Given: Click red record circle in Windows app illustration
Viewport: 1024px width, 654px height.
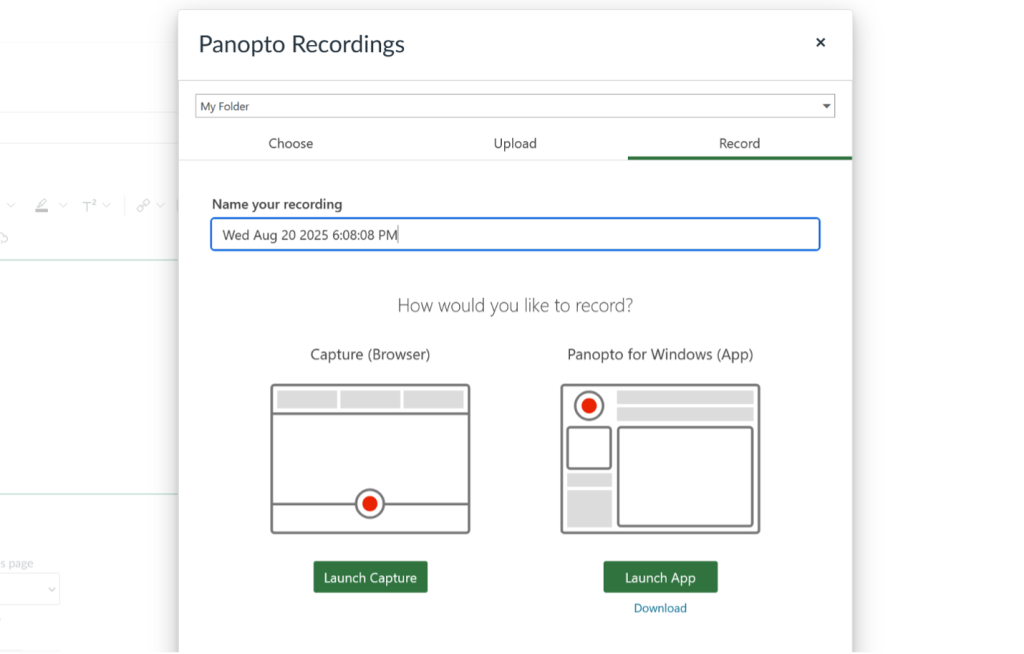Looking at the screenshot, I should [x=589, y=405].
